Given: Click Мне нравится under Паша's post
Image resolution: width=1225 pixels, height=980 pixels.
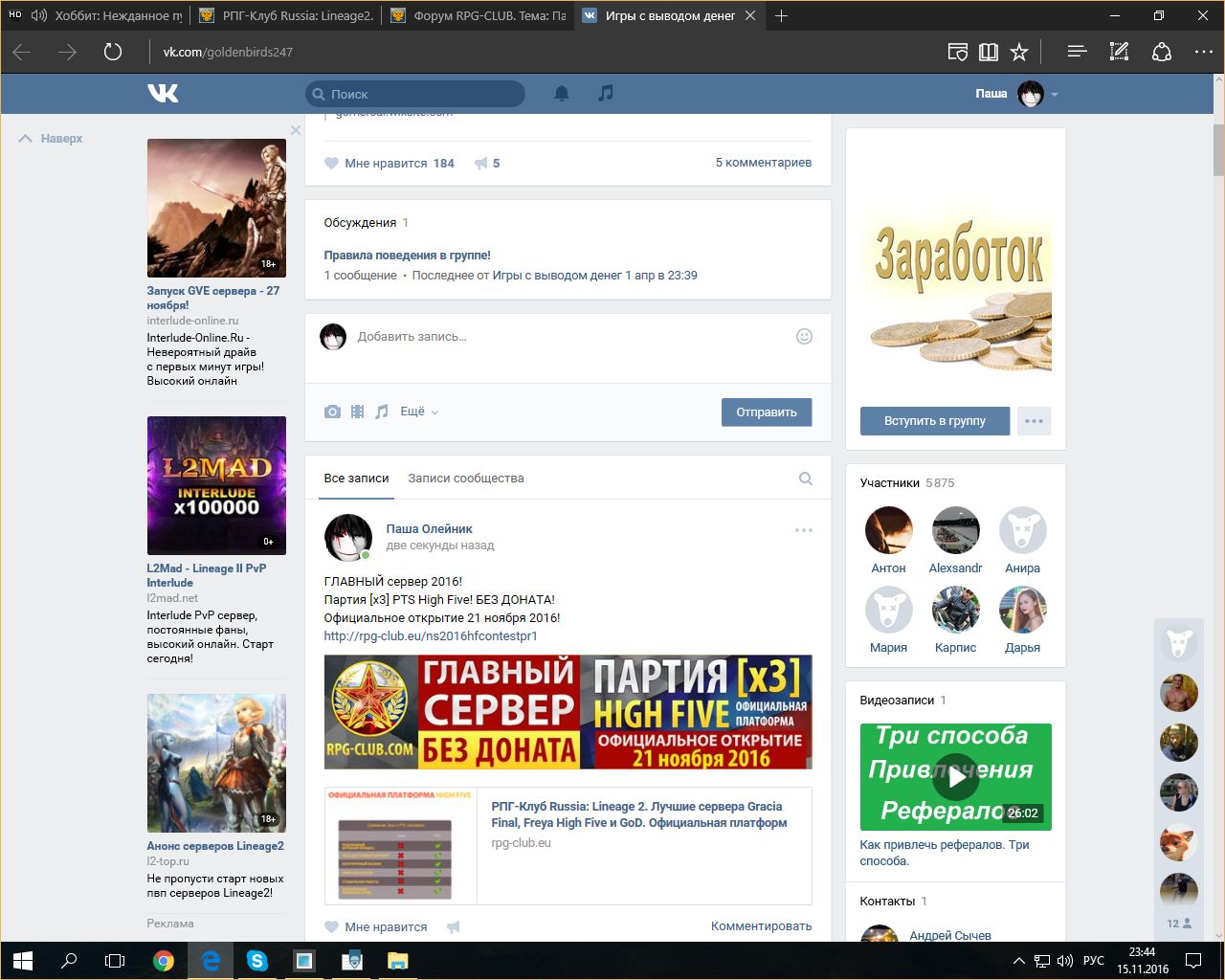Looking at the screenshot, I should [x=376, y=927].
